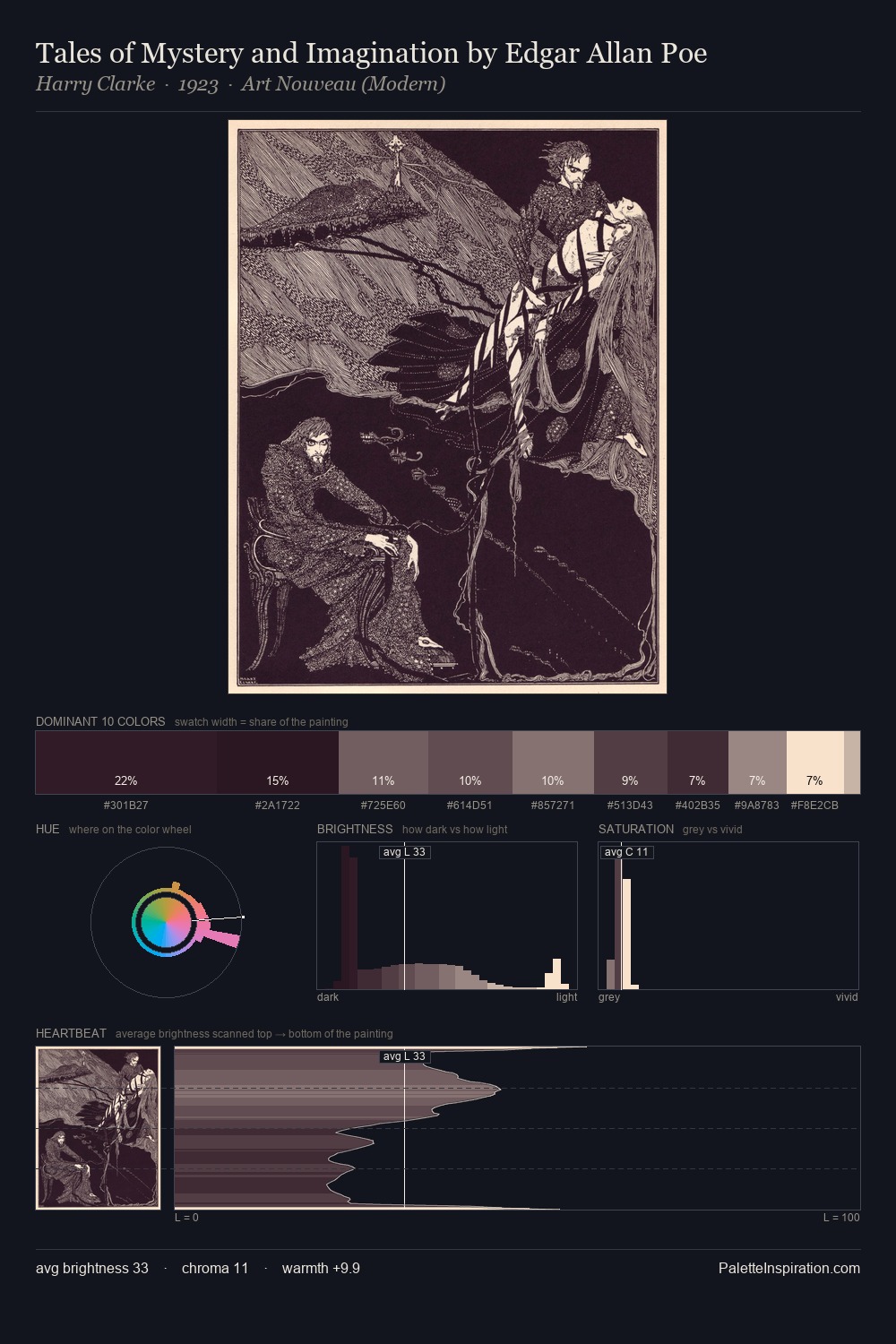Open the PaletteInspiration.com link

pyautogui.click(x=789, y=1268)
